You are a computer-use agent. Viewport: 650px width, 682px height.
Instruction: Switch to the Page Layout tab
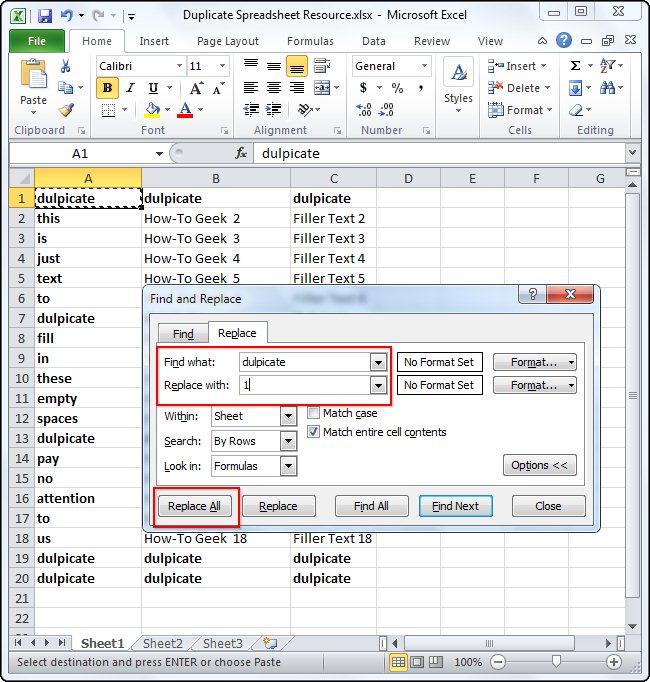click(228, 41)
